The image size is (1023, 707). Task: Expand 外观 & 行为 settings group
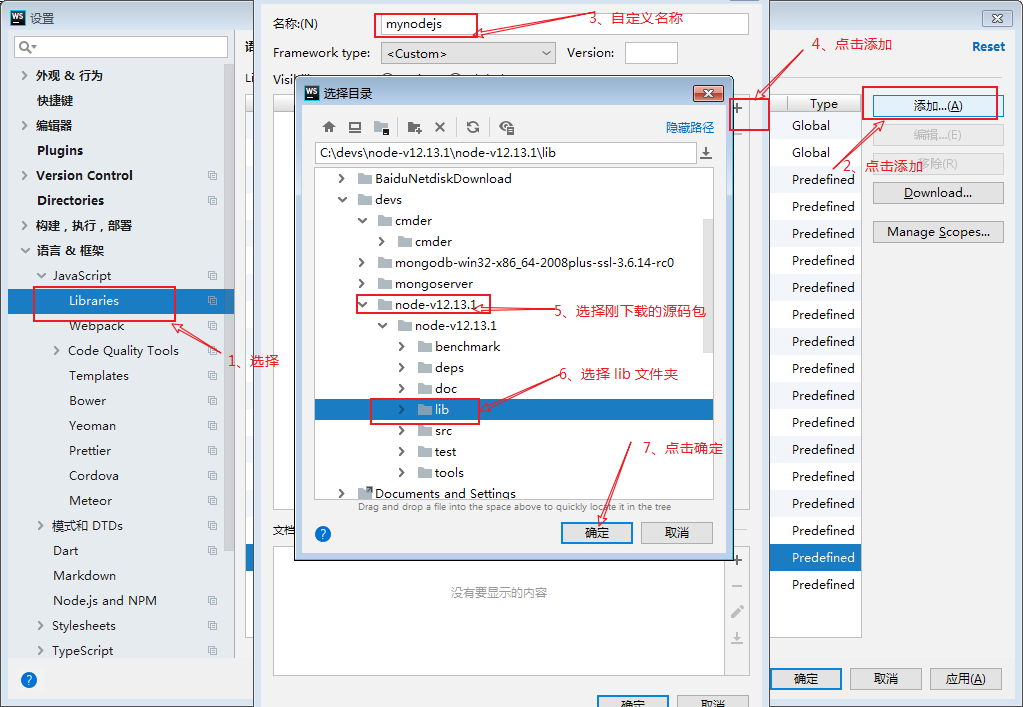tap(25, 75)
